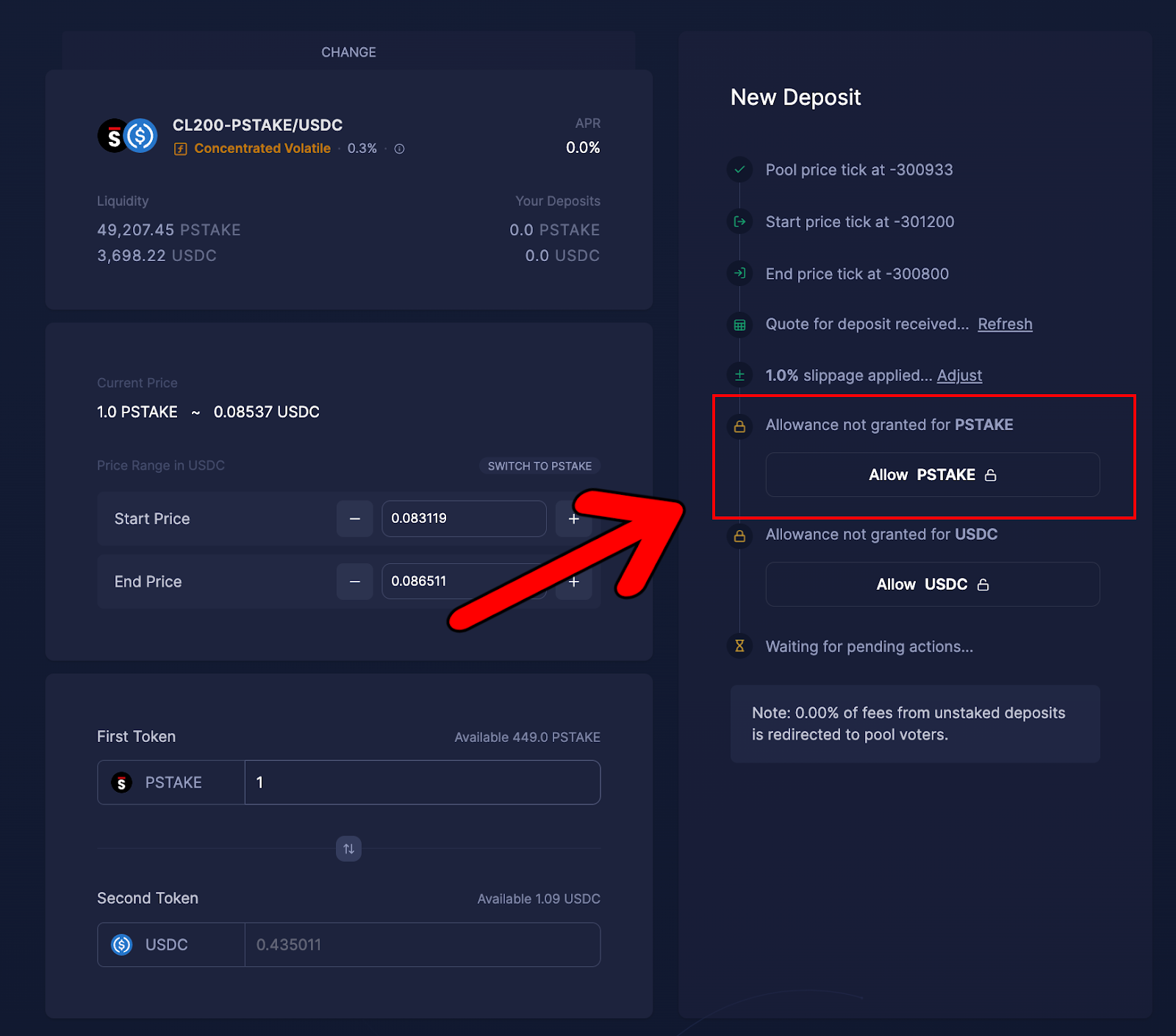
Task: Adjust the slippage setting
Action: [x=959, y=376]
